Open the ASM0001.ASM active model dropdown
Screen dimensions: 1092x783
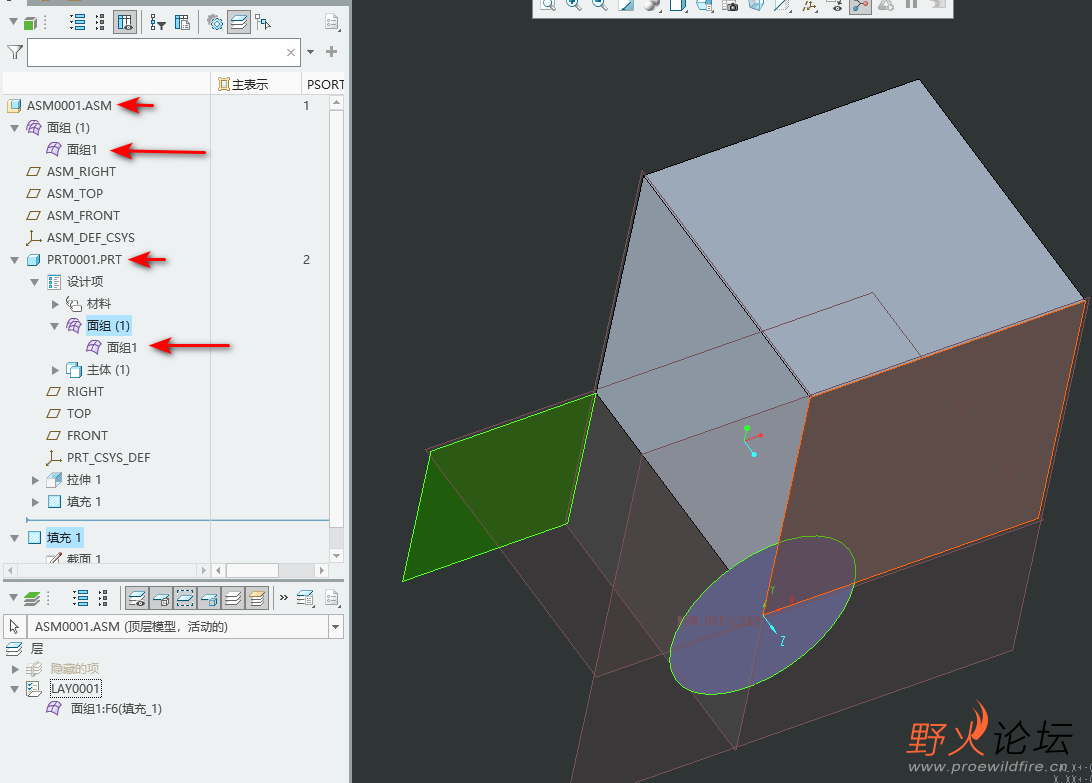[x=336, y=627]
